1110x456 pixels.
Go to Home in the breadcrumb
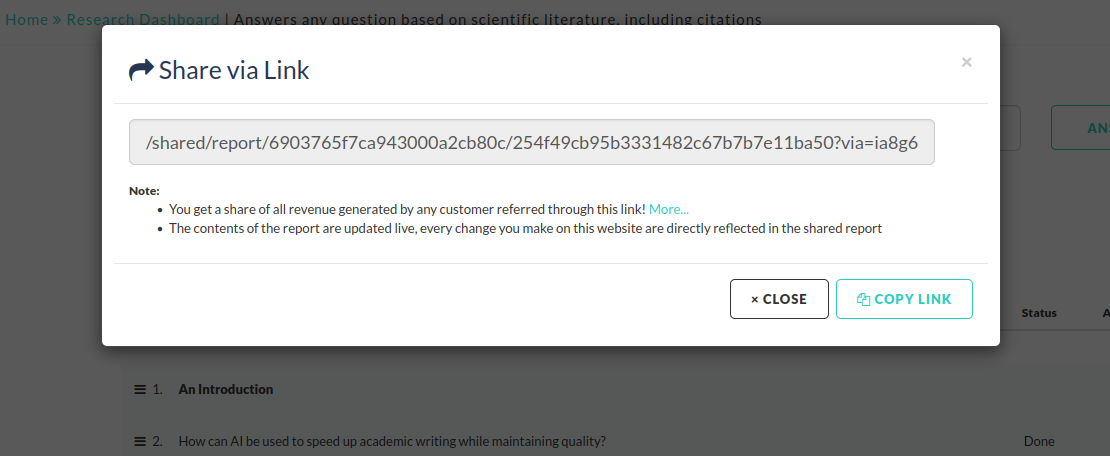(x=26, y=19)
